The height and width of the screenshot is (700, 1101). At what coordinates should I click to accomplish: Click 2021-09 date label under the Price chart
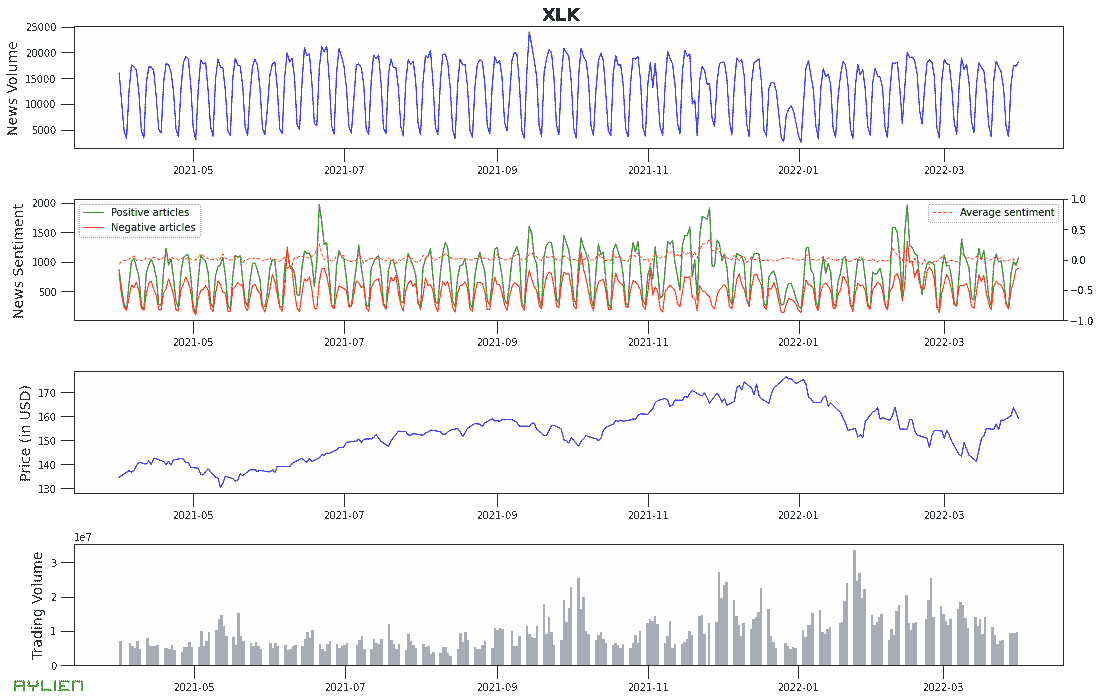coord(497,515)
